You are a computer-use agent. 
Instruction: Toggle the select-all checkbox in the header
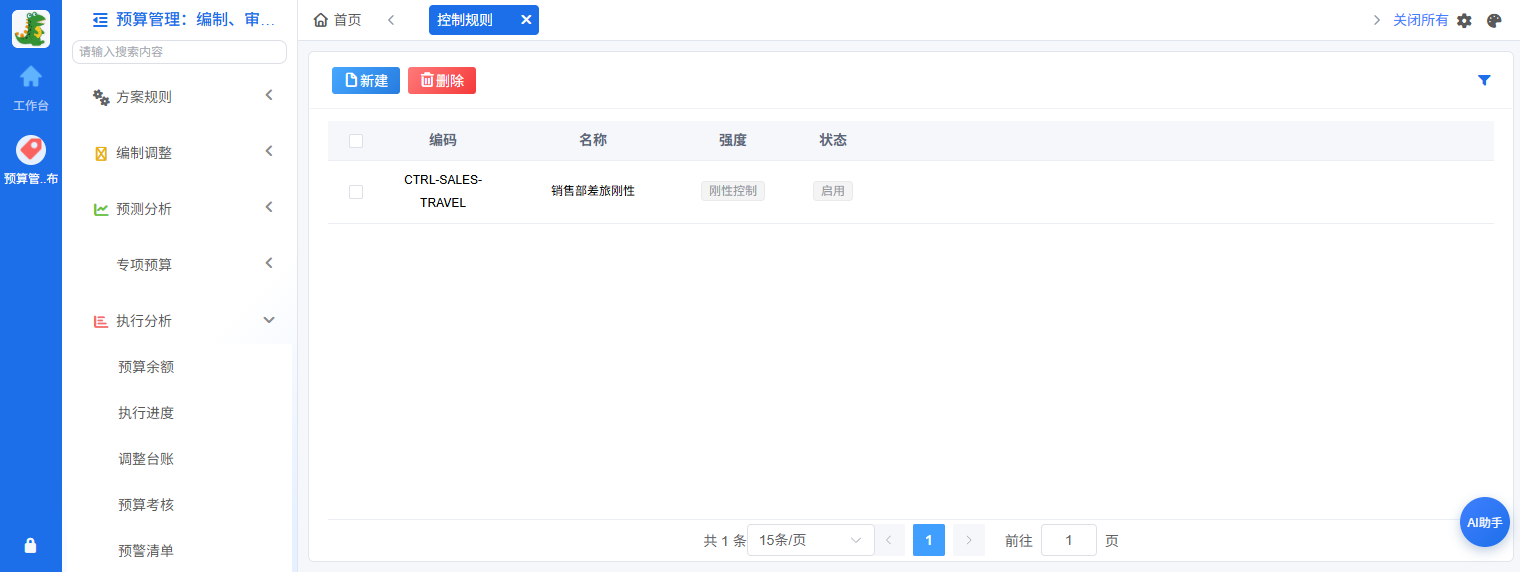(x=356, y=141)
